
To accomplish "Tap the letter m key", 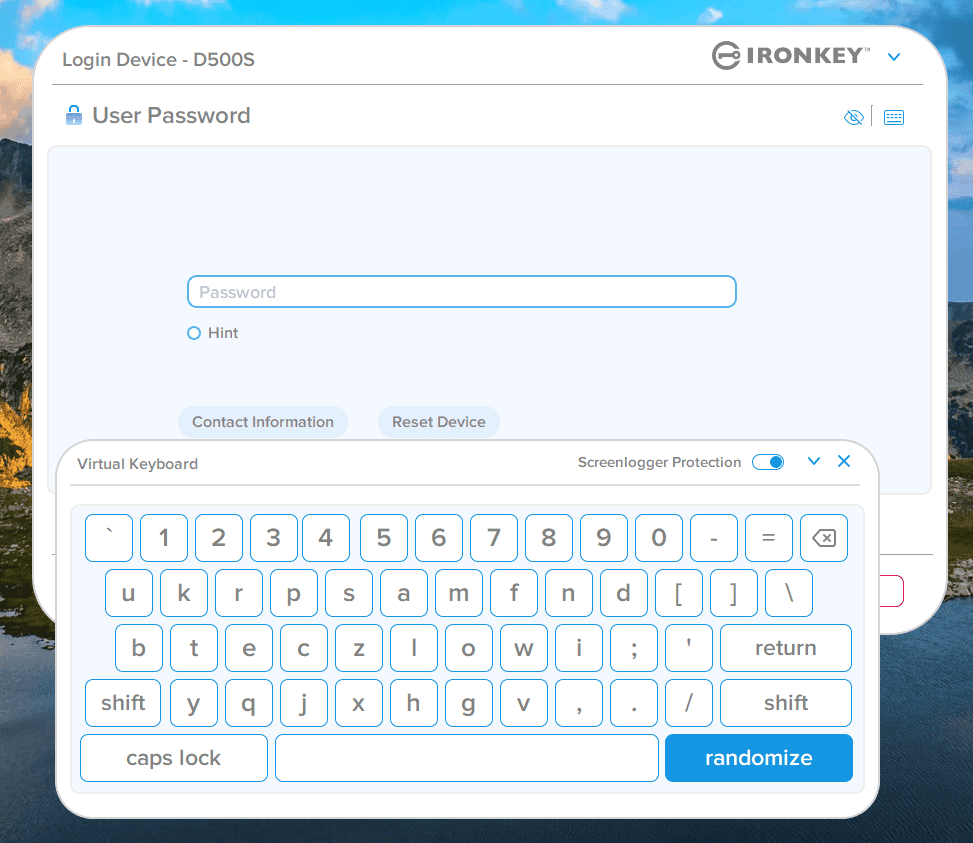I will pos(459,593).
